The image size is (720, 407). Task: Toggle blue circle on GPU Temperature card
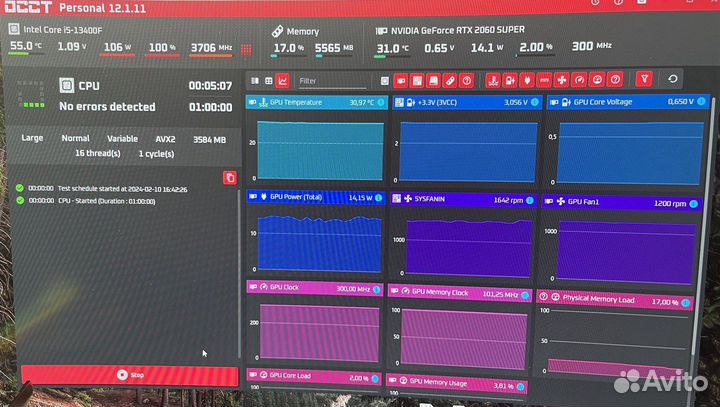coord(381,102)
